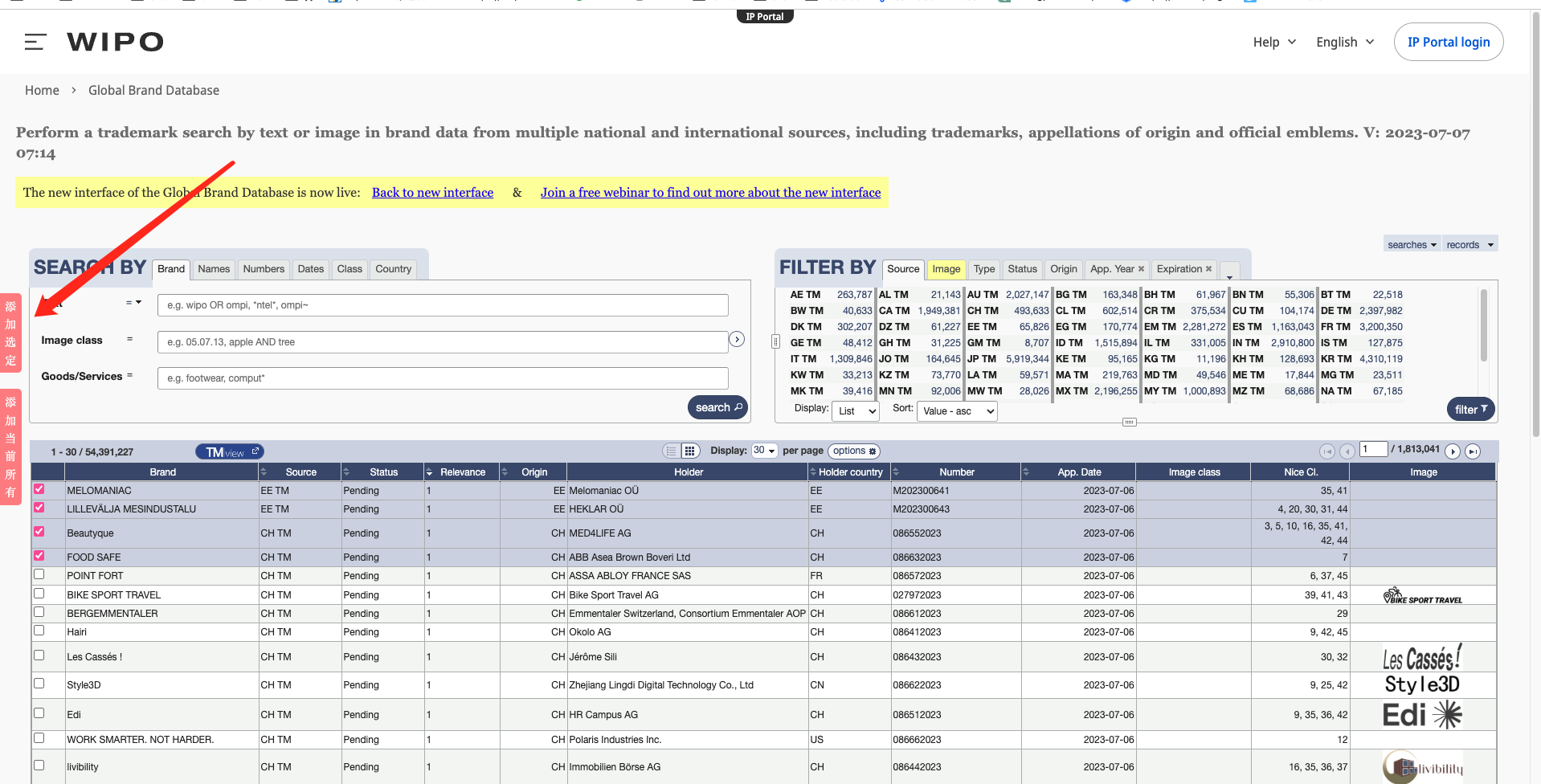Remove Expiration filter tab

coord(1208,269)
